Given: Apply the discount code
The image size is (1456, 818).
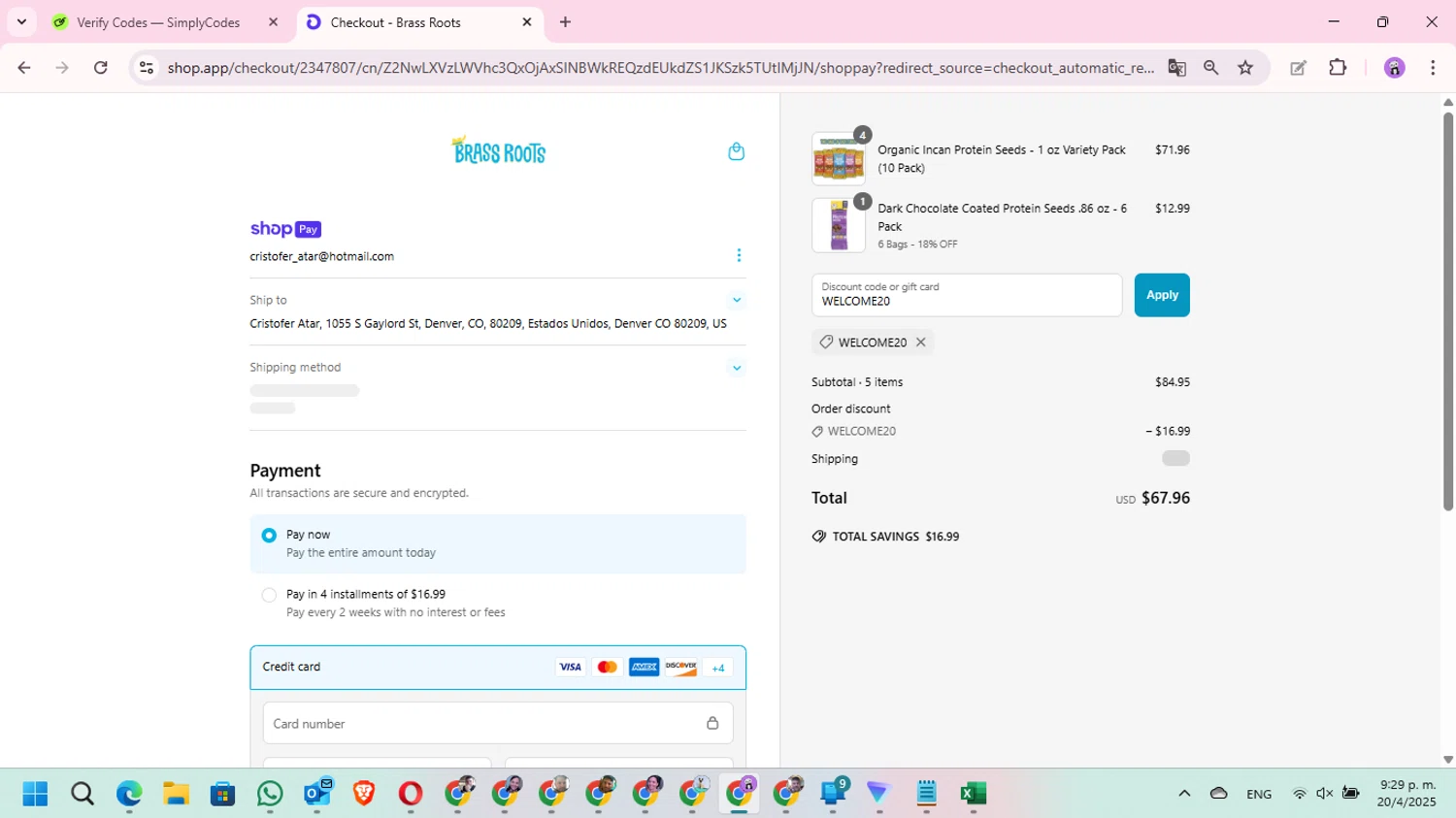Looking at the screenshot, I should click(1162, 295).
